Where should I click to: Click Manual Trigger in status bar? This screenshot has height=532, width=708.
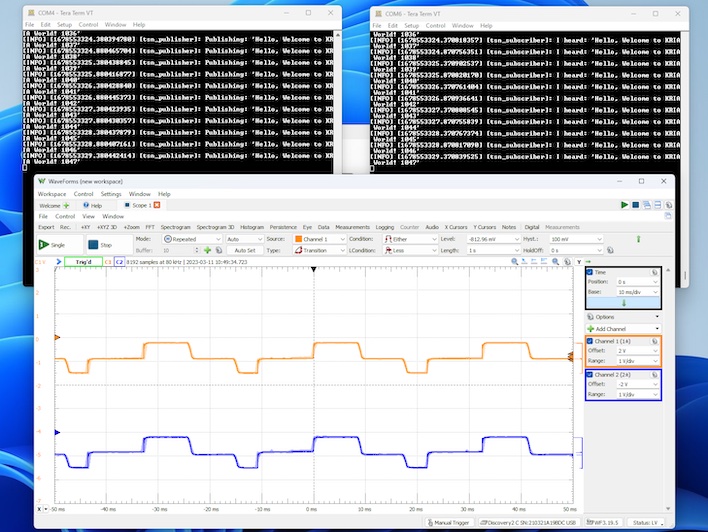(449, 523)
